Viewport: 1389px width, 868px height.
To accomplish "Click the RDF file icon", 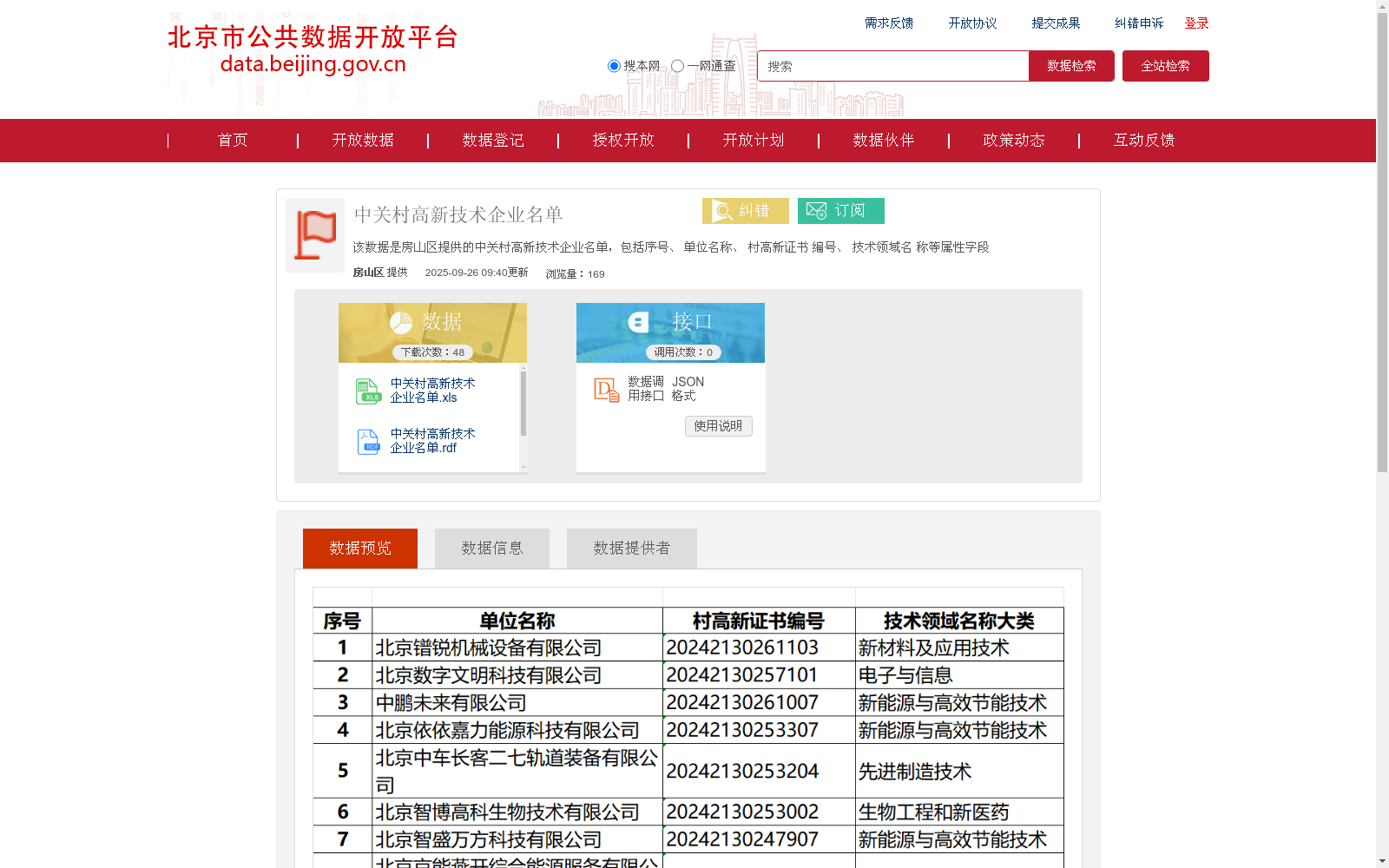I will [x=368, y=442].
